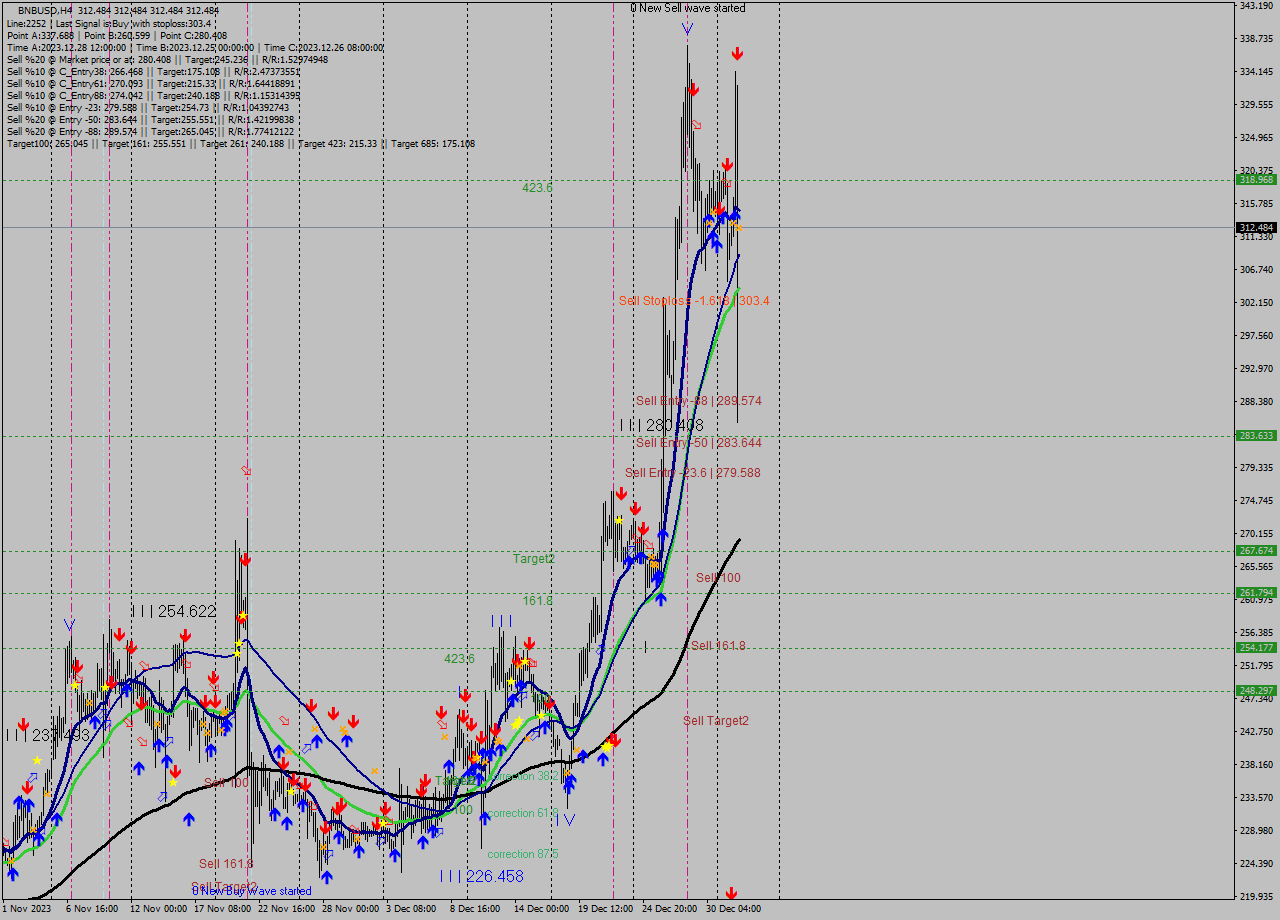Click the '30 Dec 04:00' time axis label

[x=734, y=909]
